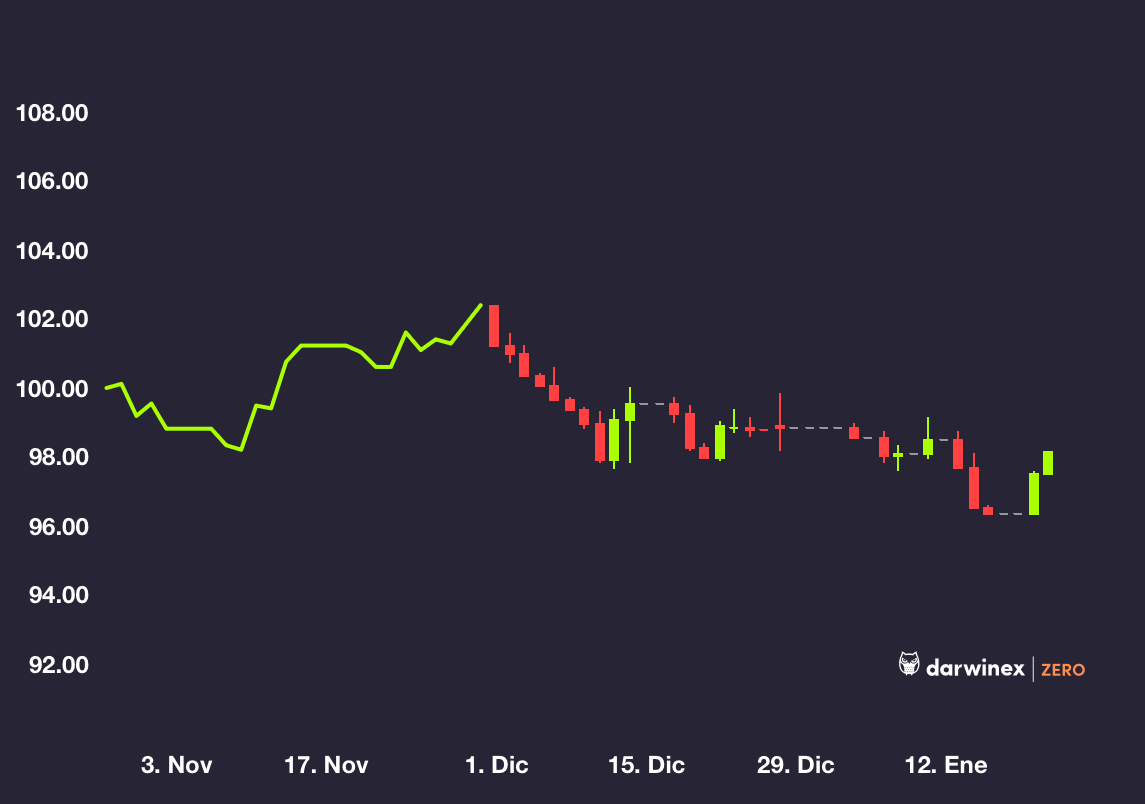Click the 3. Nov date label
The width and height of the screenshot is (1145, 804).
[x=177, y=766]
